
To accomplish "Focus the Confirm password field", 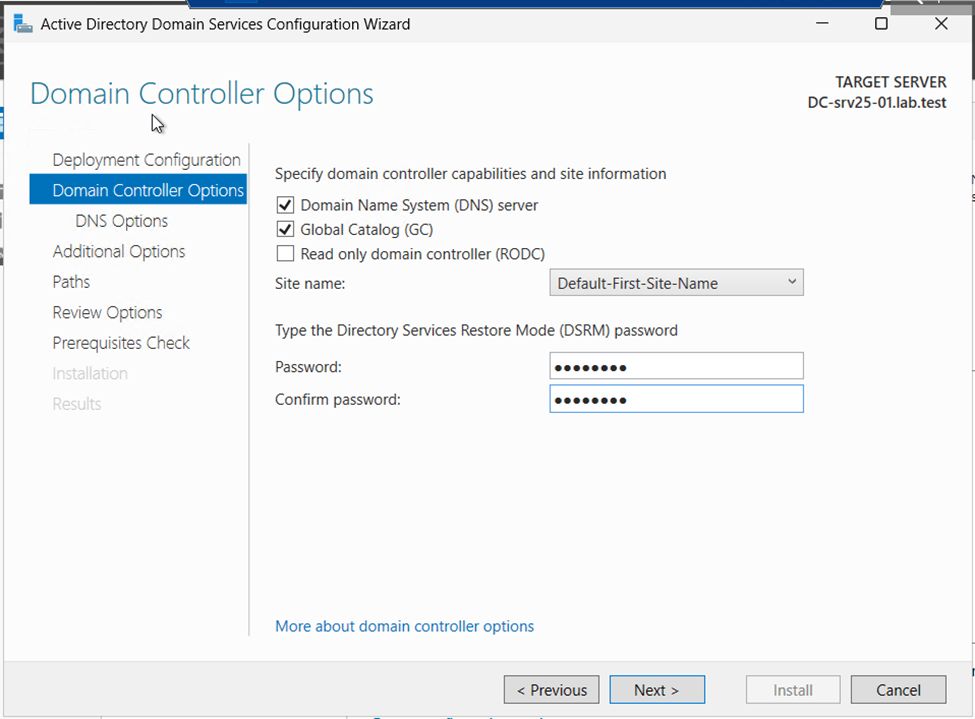I will click(x=677, y=399).
